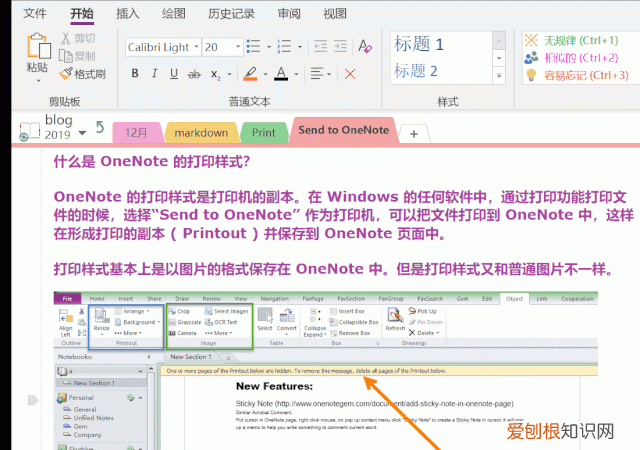Screen dimensions: 640x450
Task: Apply the 相似的 (Ctrl+2) tag
Action: (571, 58)
